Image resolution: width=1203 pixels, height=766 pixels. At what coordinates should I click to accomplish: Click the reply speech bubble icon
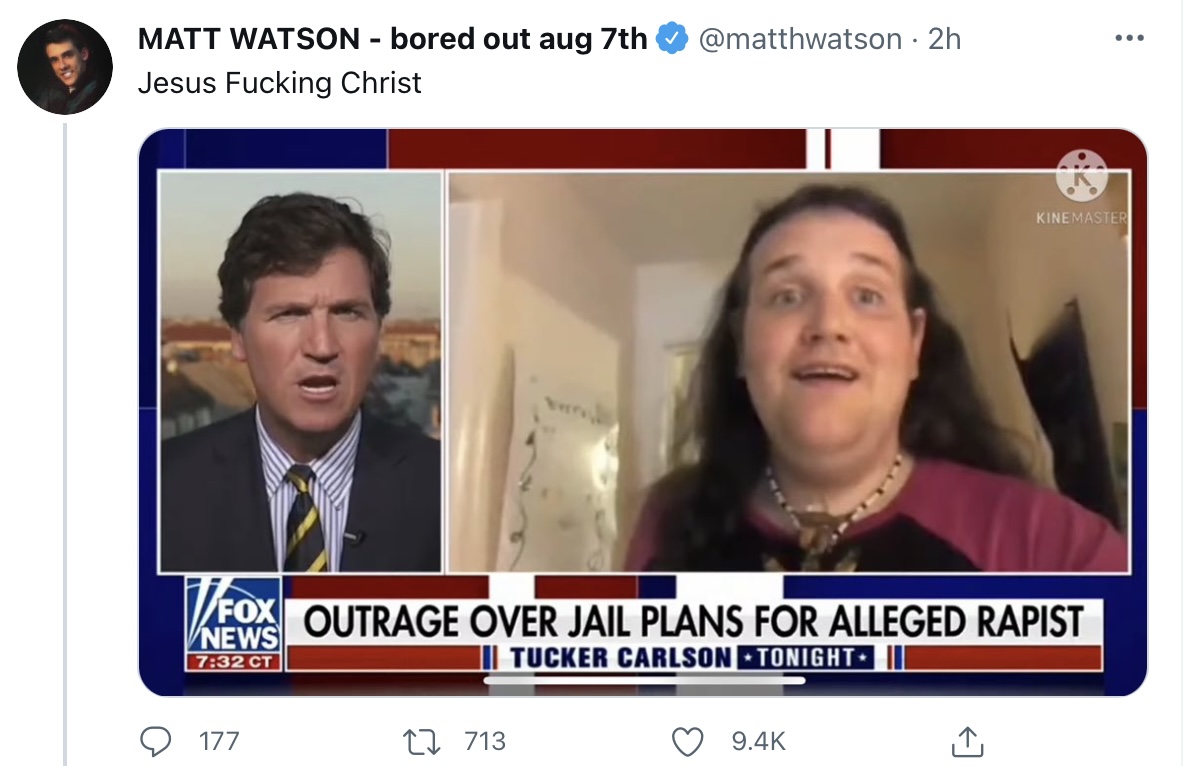(154, 741)
